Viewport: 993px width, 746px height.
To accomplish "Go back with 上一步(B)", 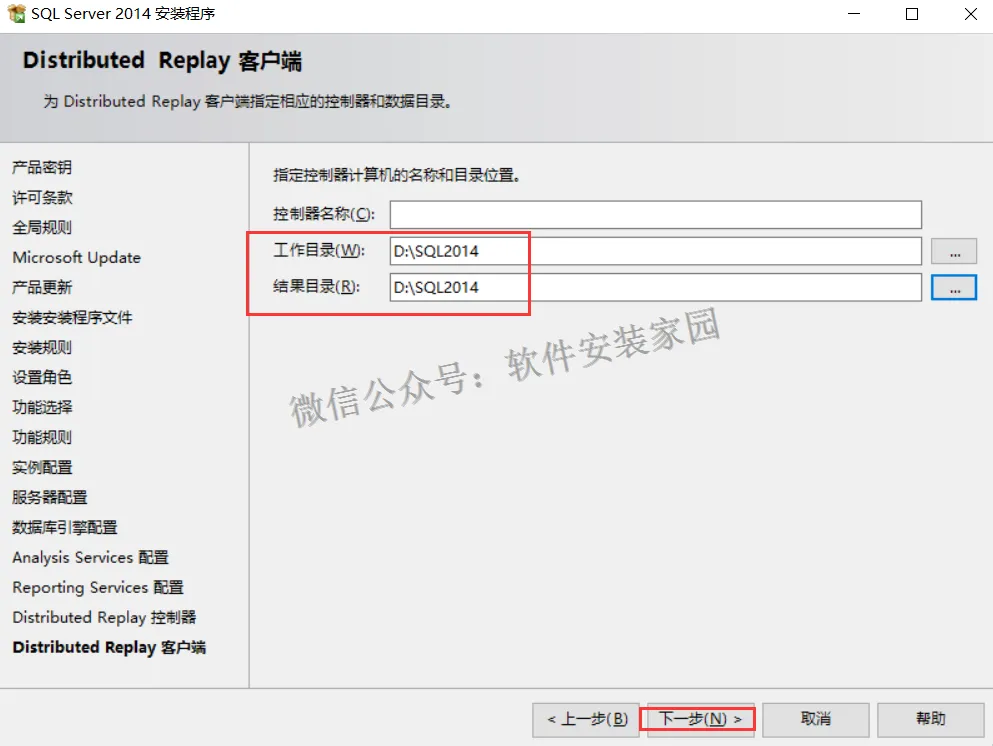I will coord(586,719).
